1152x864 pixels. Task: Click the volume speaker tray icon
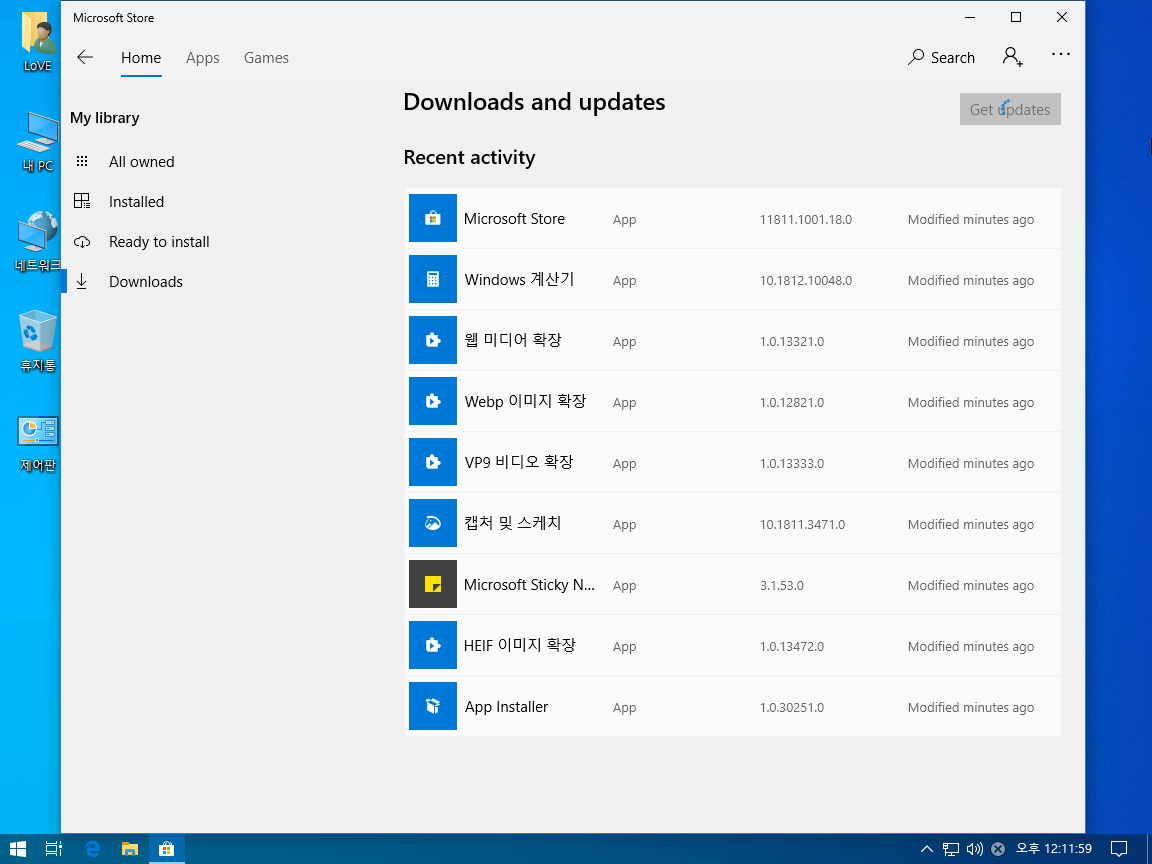click(x=974, y=849)
